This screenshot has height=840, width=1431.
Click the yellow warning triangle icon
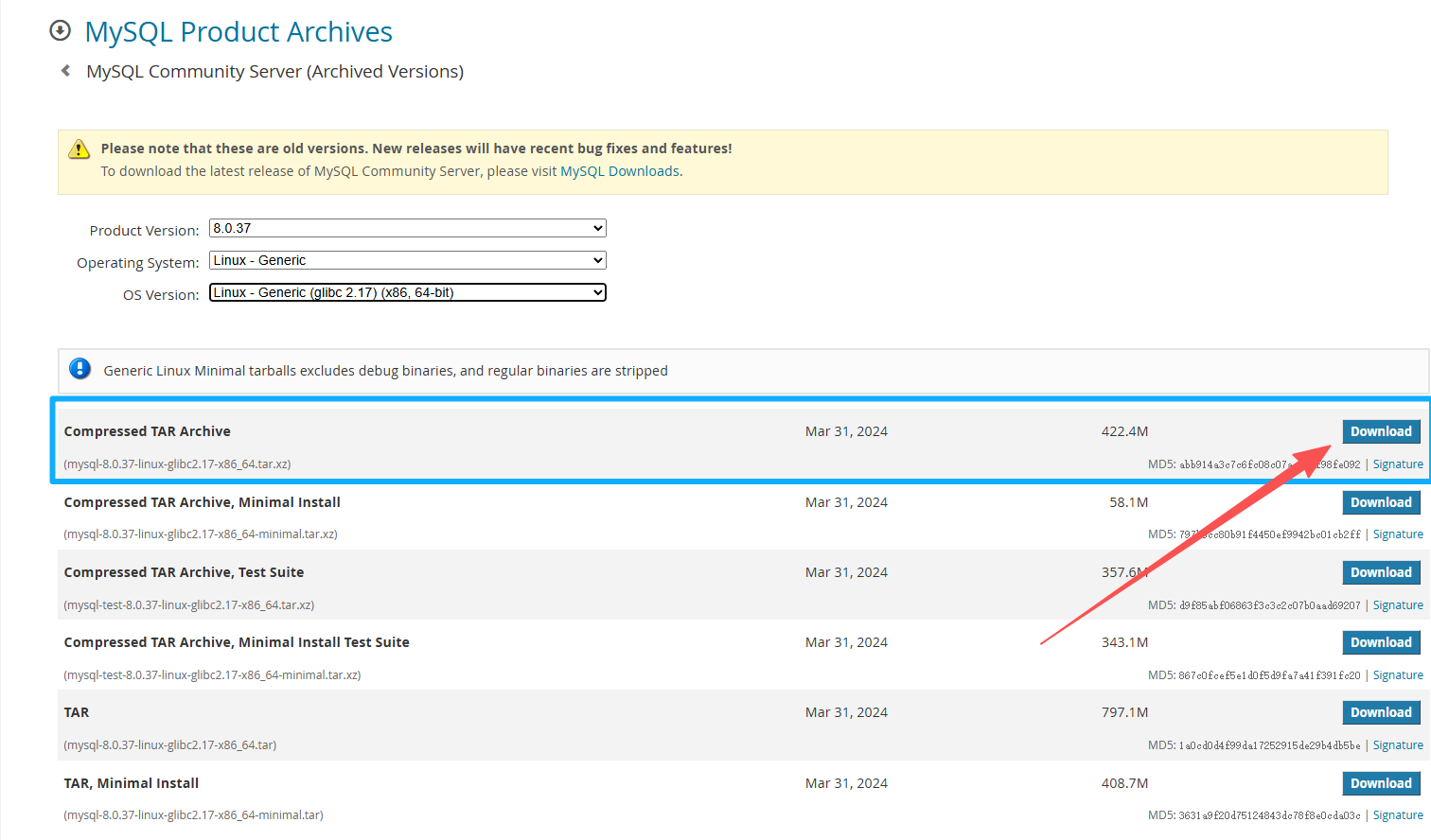click(x=79, y=149)
